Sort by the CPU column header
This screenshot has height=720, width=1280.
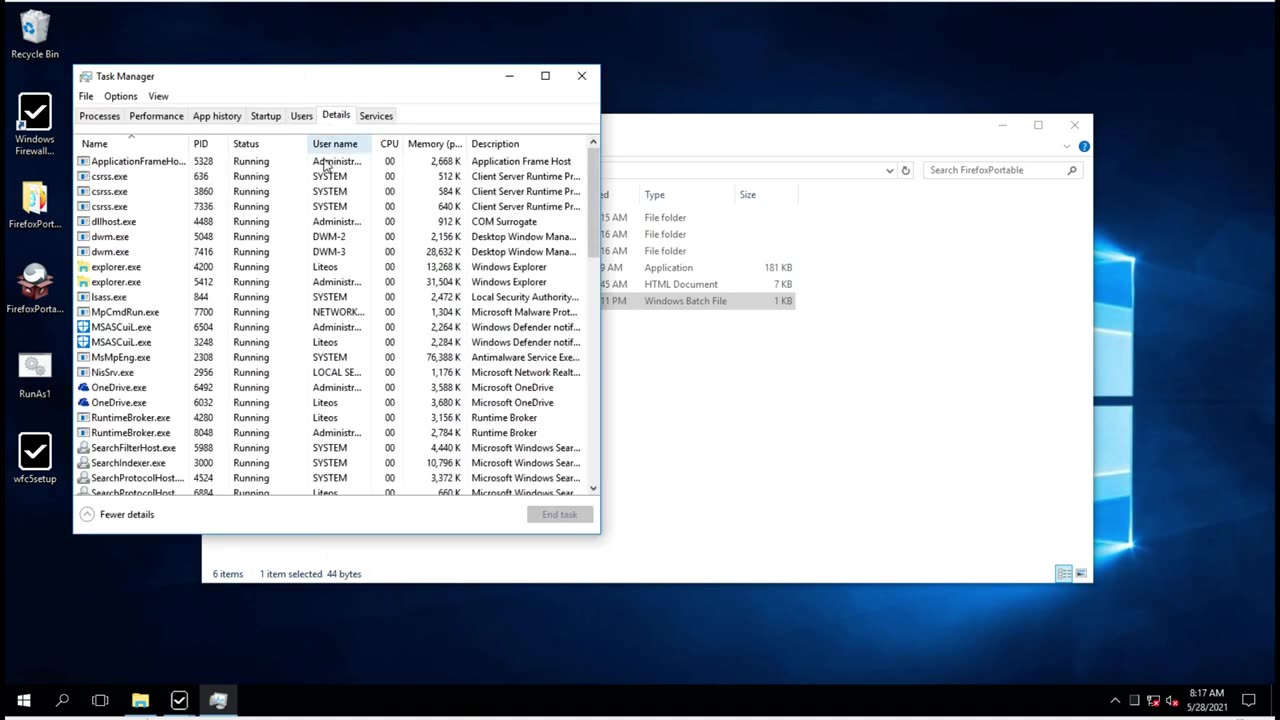pyautogui.click(x=389, y=144)
